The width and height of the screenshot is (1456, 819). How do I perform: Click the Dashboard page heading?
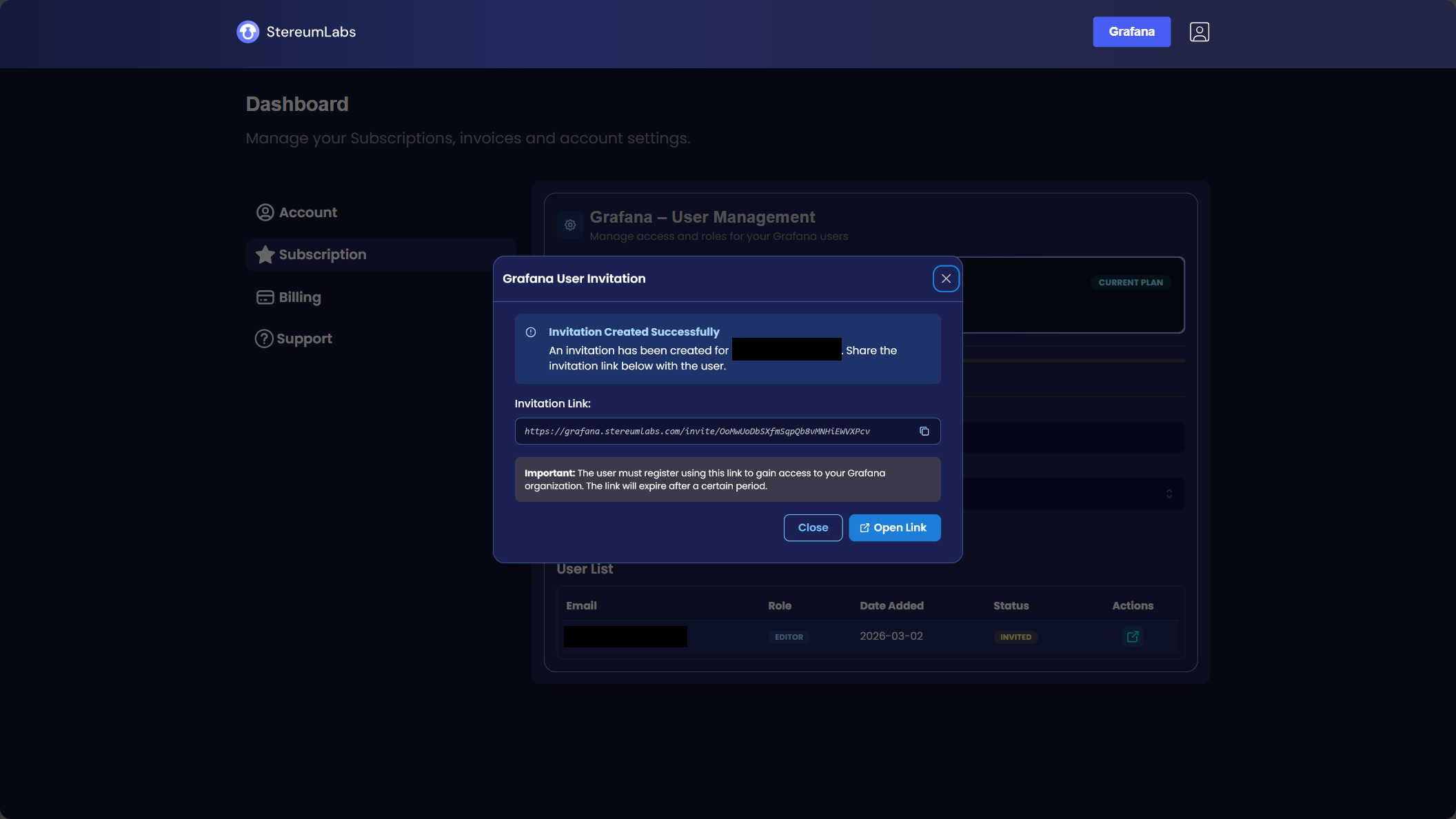tap(297, 104)
